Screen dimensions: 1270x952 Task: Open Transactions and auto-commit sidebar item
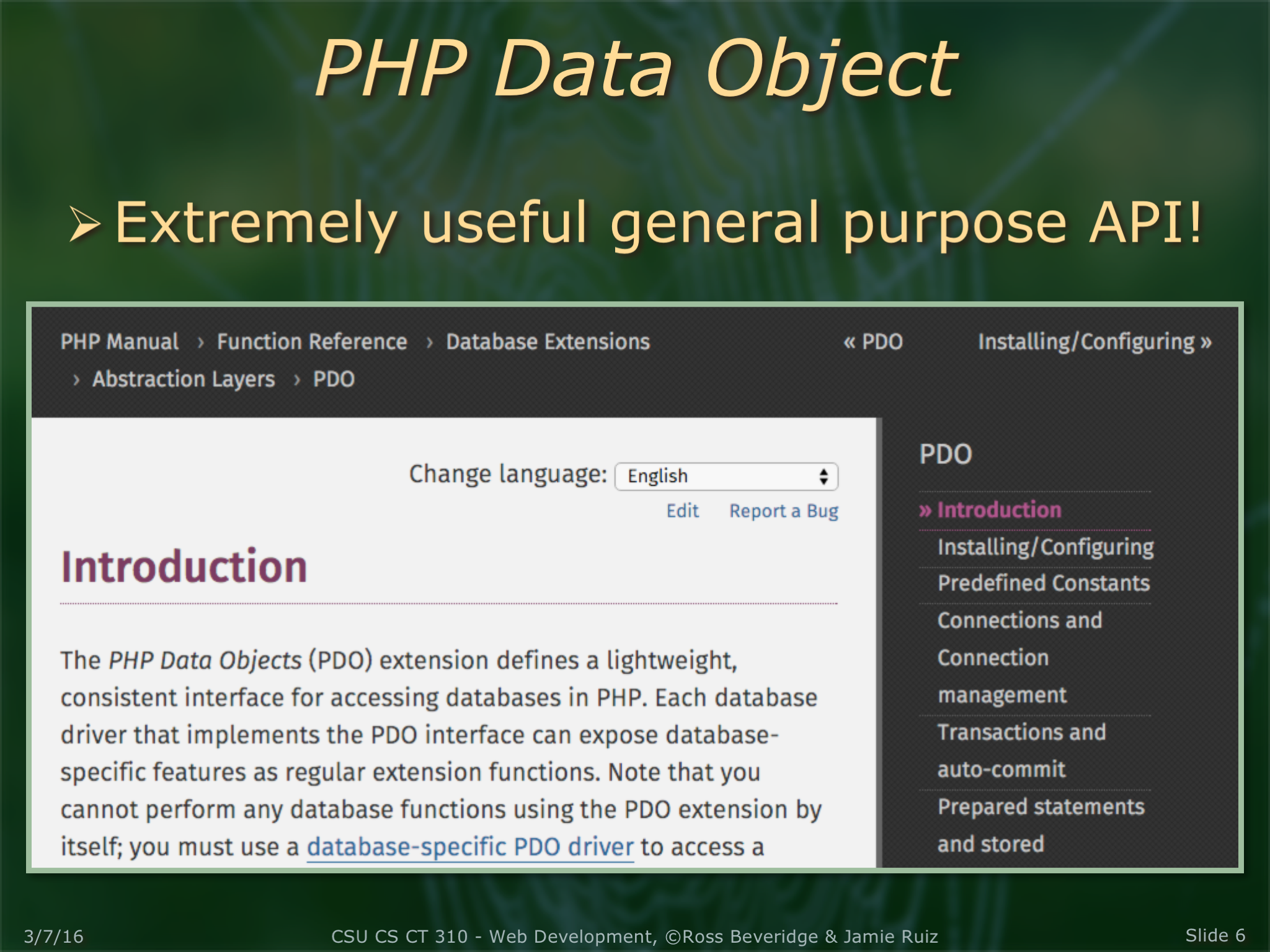click(1022, 751)
